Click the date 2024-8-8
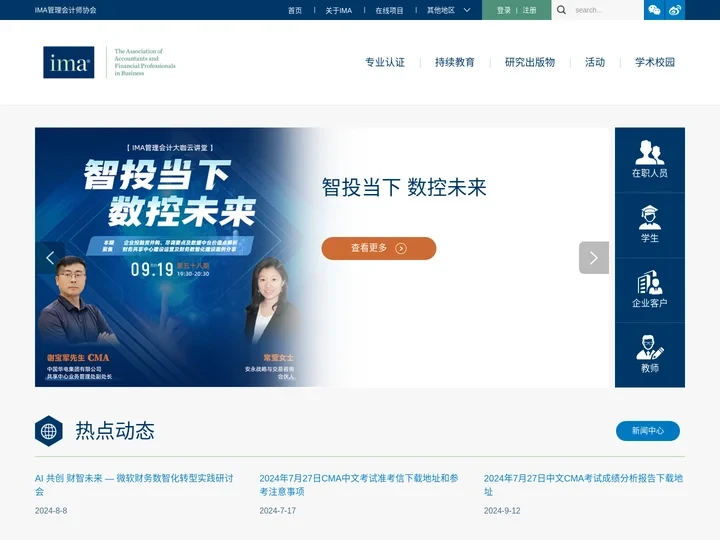Viewport: 720px width, 540px height. pos(51,511)
